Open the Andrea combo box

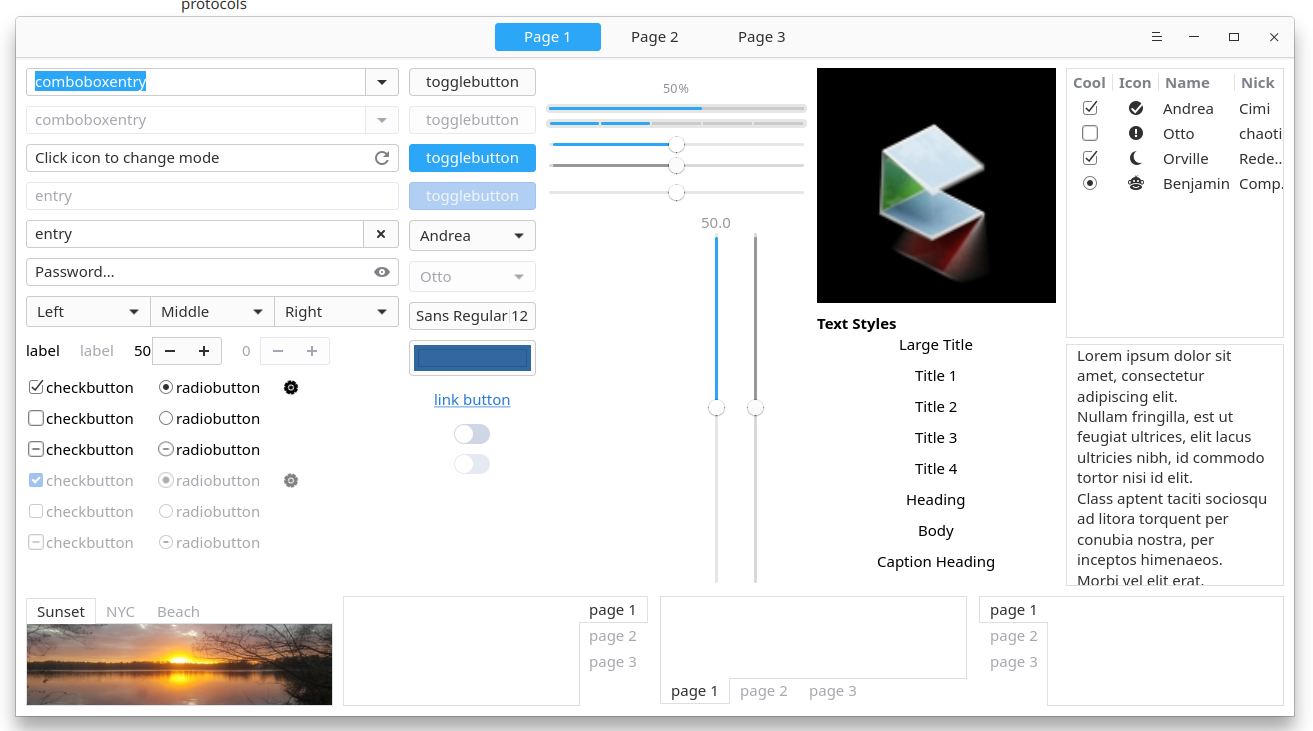pos(472,236)
